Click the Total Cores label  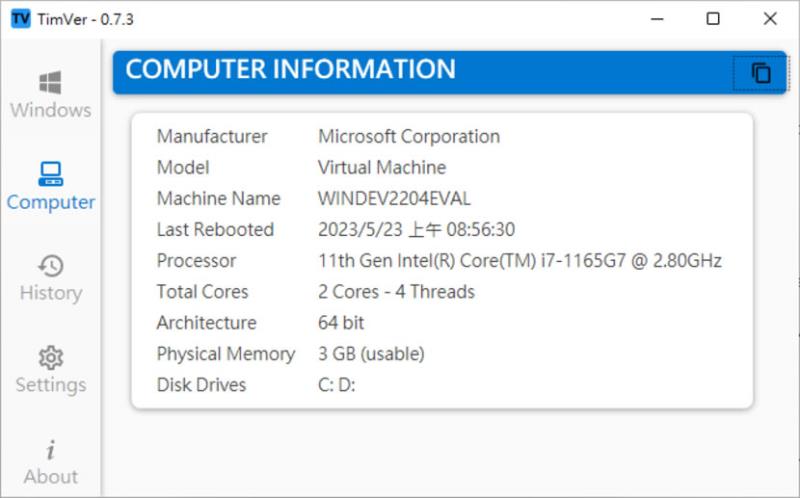click(203, 292)
